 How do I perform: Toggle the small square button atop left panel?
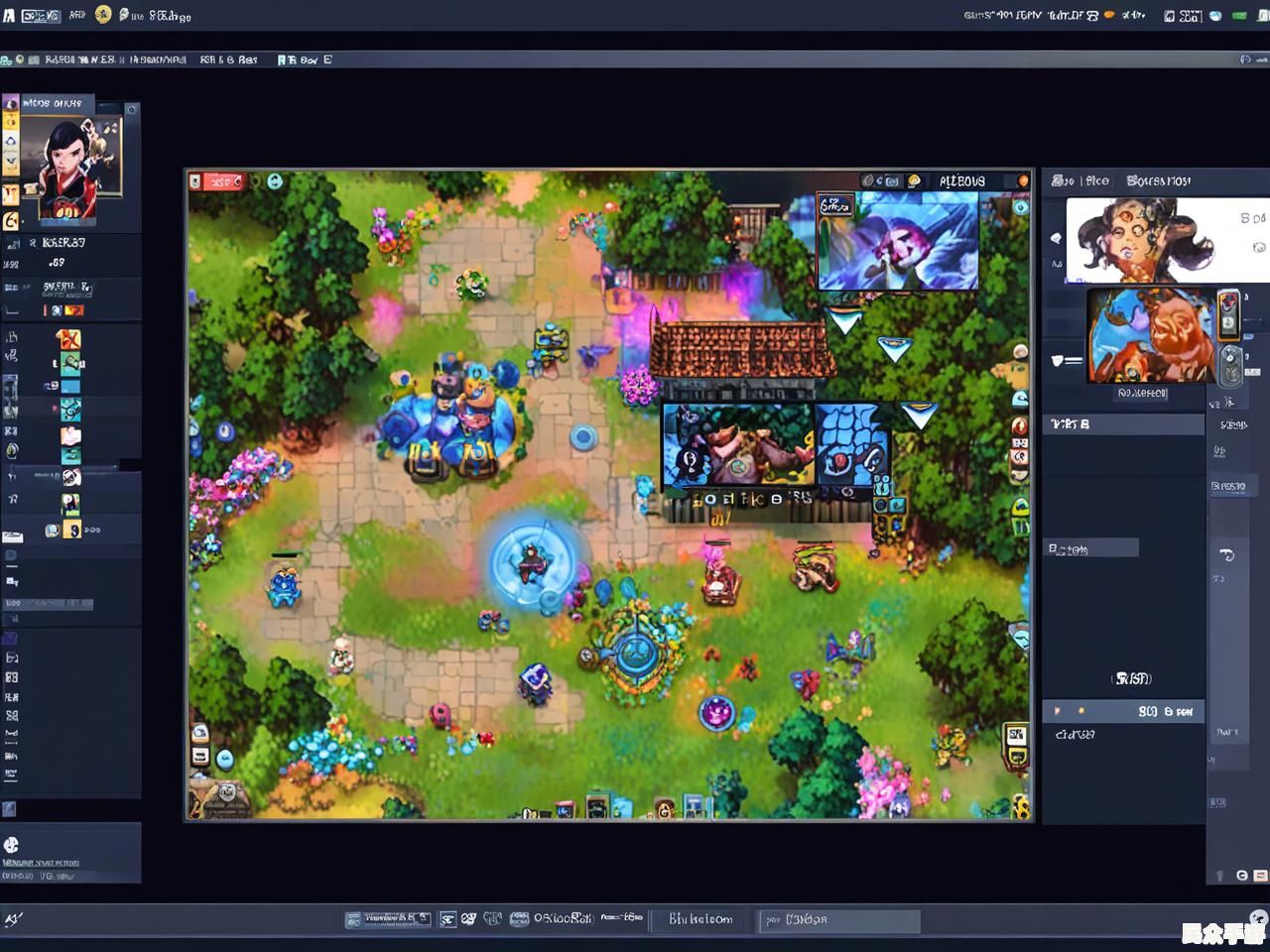click(x=132, y=109)
